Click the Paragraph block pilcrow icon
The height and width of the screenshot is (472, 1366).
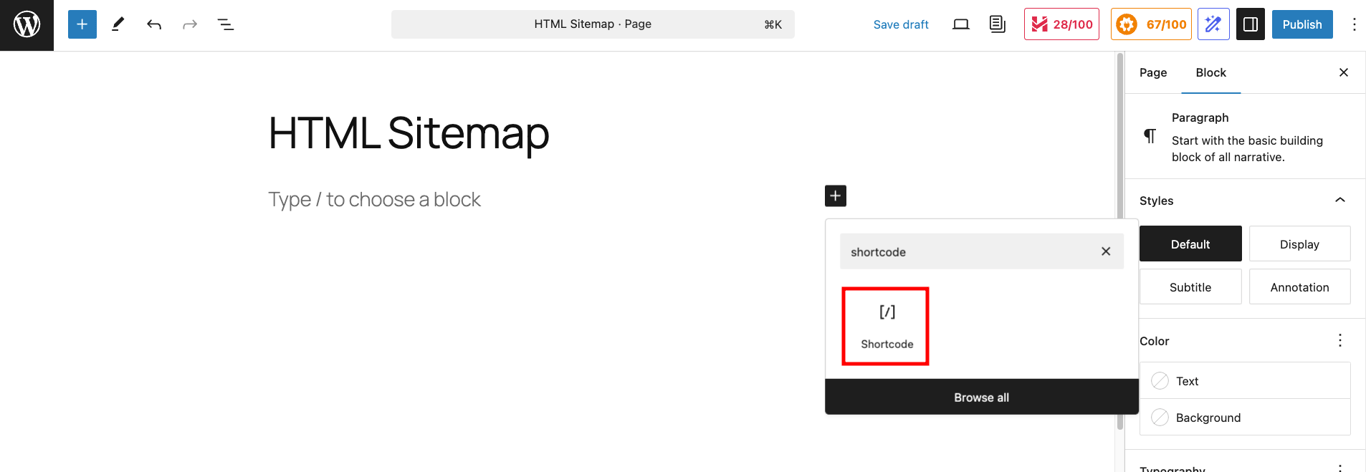click(1150, 136)
